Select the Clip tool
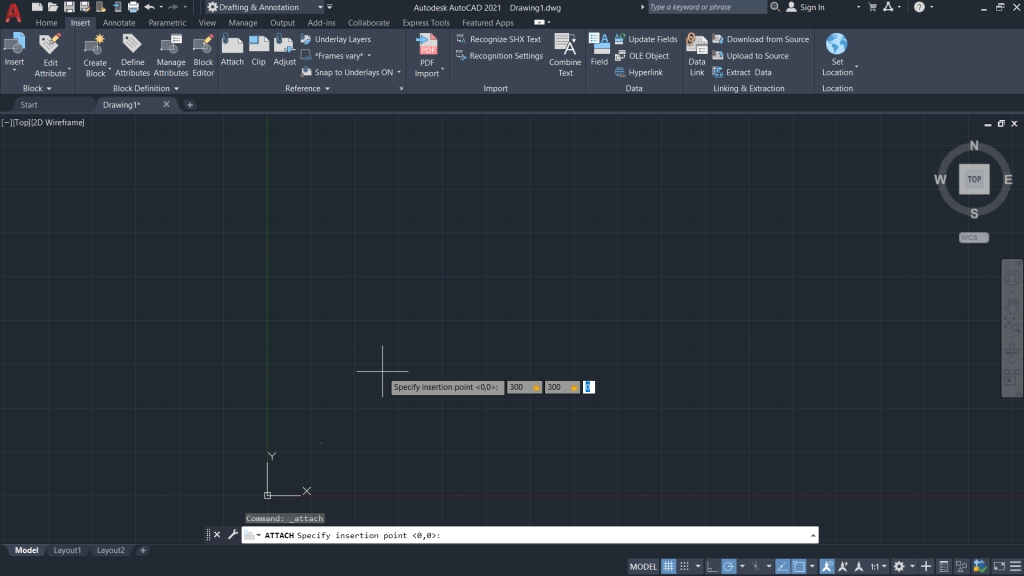 click(x=258, y=54)
